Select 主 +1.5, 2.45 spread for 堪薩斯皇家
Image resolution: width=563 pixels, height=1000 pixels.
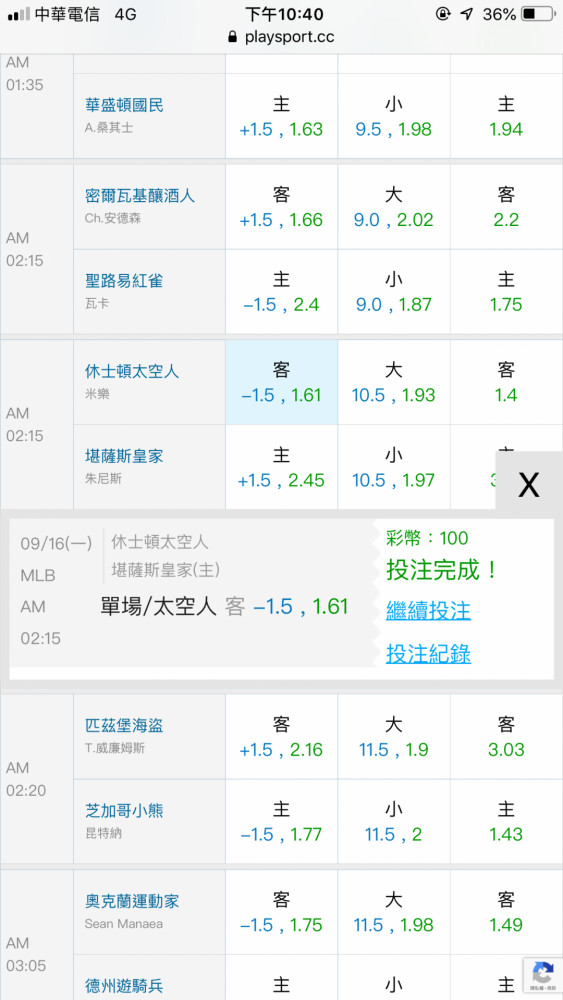(281, 467)
